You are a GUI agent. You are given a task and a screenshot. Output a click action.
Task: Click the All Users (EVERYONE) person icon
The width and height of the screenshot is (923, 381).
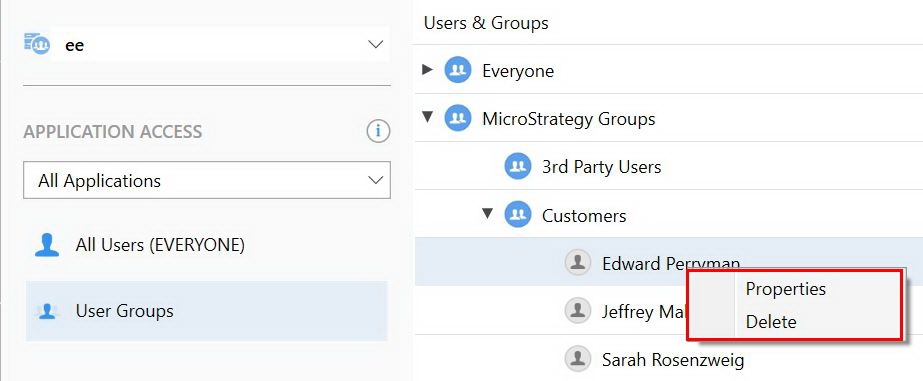47,245
